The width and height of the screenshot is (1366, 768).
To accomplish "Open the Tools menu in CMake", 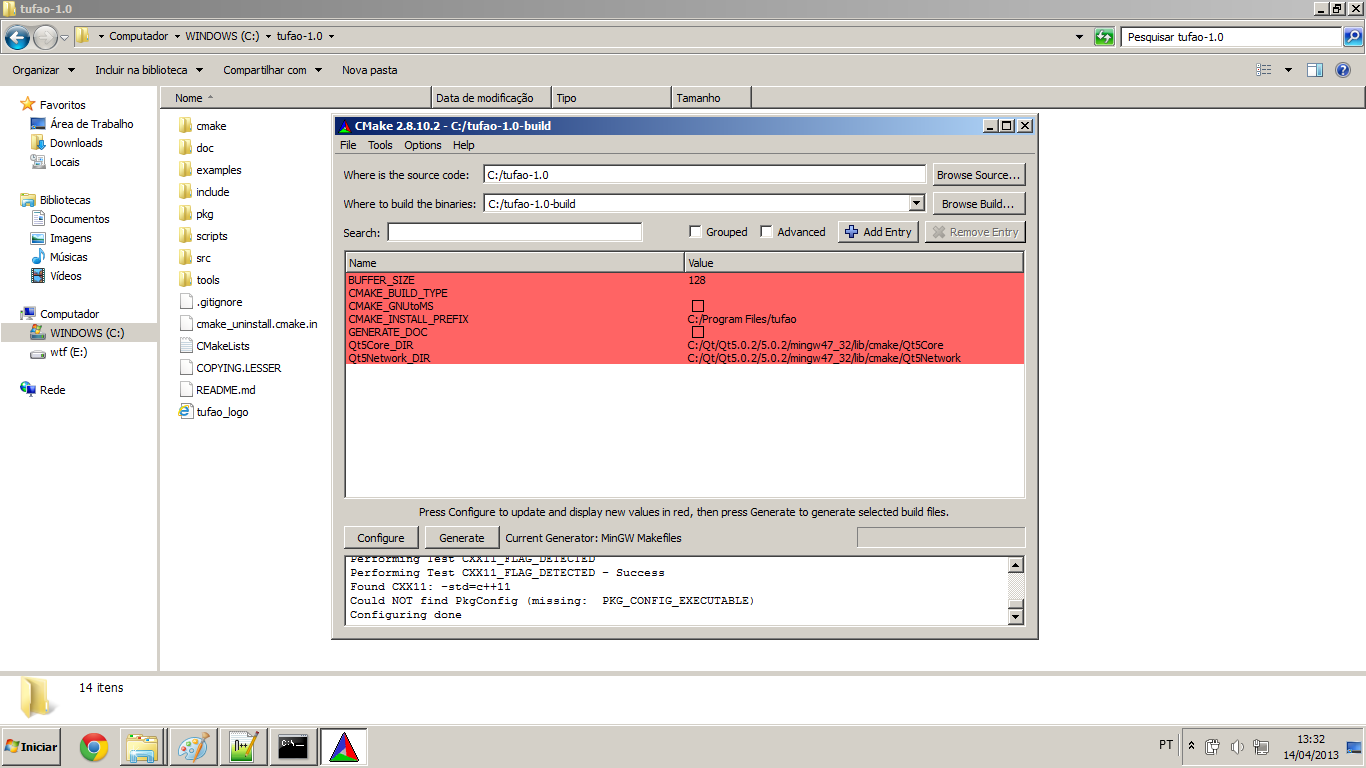I will (380, 145).
